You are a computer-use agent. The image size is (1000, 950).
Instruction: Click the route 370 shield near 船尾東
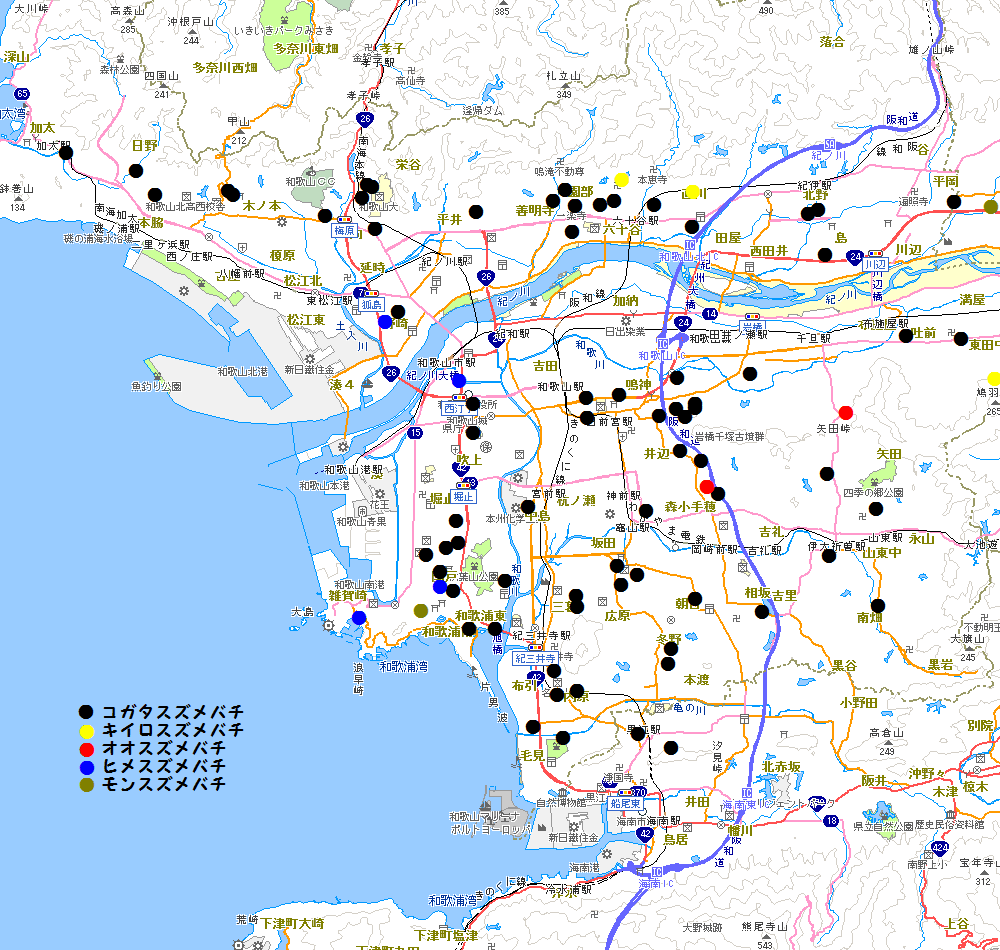(639, 793)
